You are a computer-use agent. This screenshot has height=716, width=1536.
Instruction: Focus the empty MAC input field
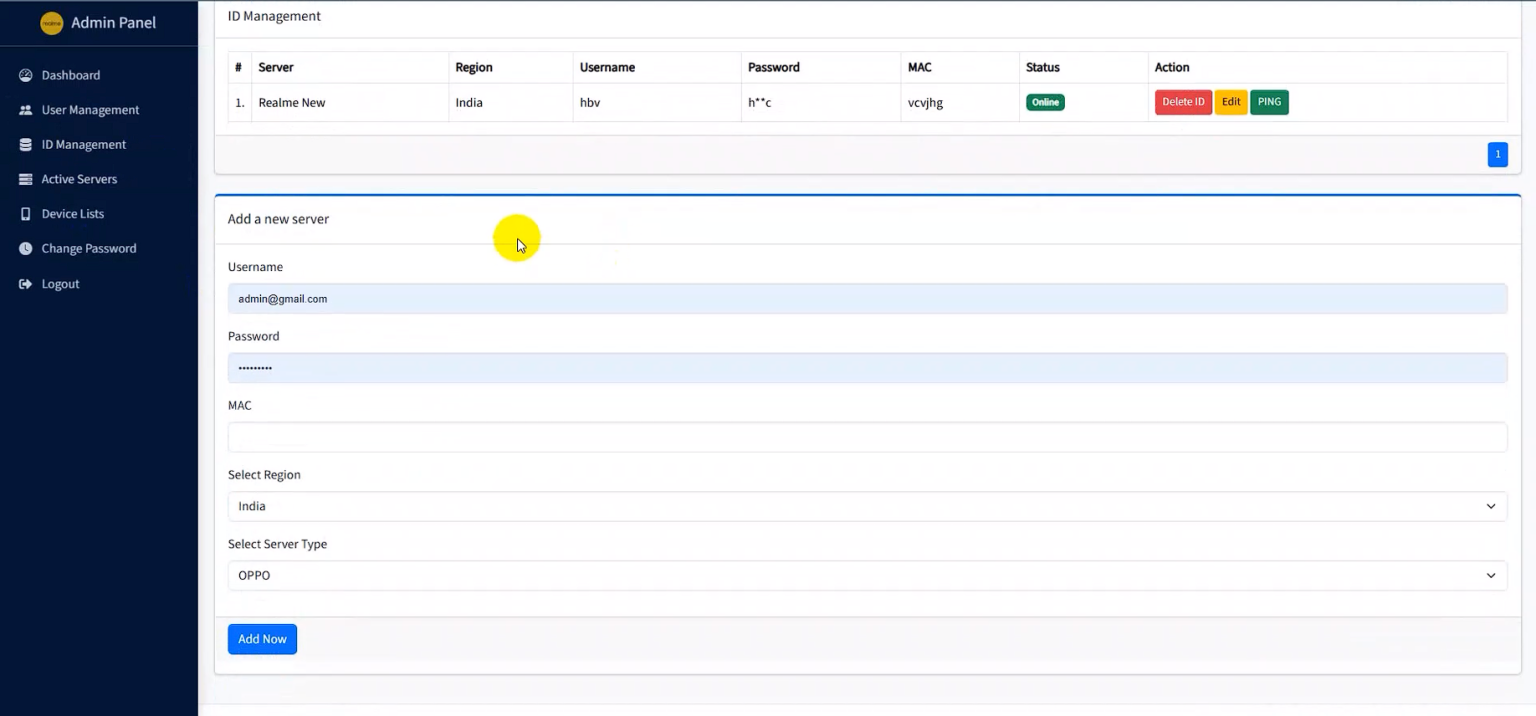(x=867, y=437)
